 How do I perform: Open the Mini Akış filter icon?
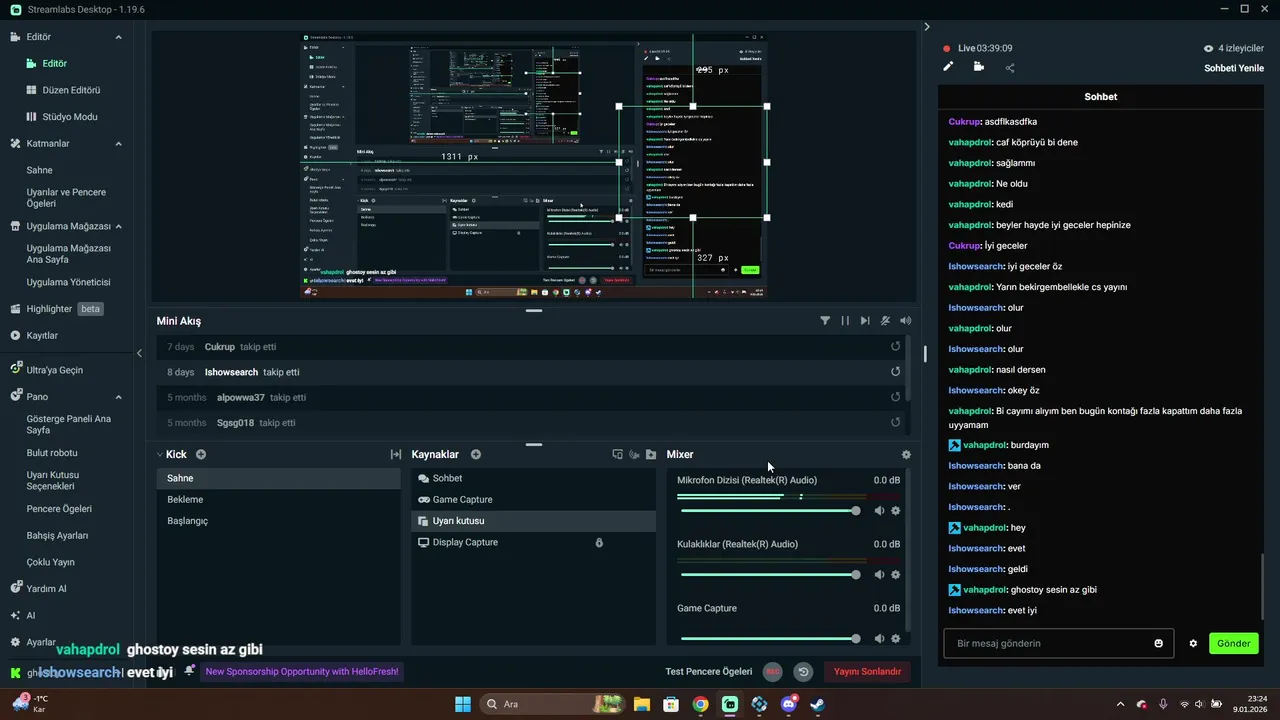click(x=825, y=321)
